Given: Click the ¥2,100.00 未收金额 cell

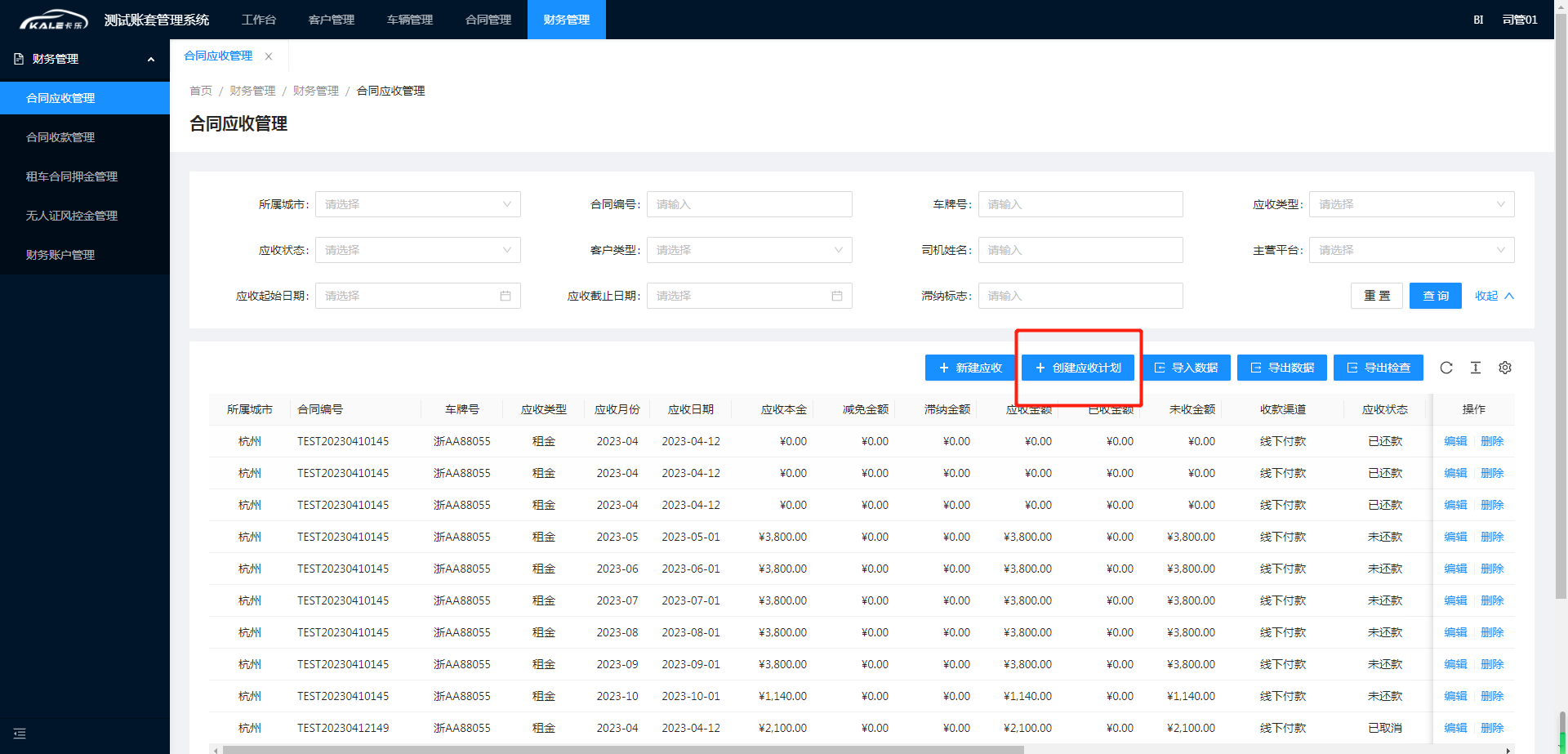Looking at the screenshot, I should (1191, 728).
